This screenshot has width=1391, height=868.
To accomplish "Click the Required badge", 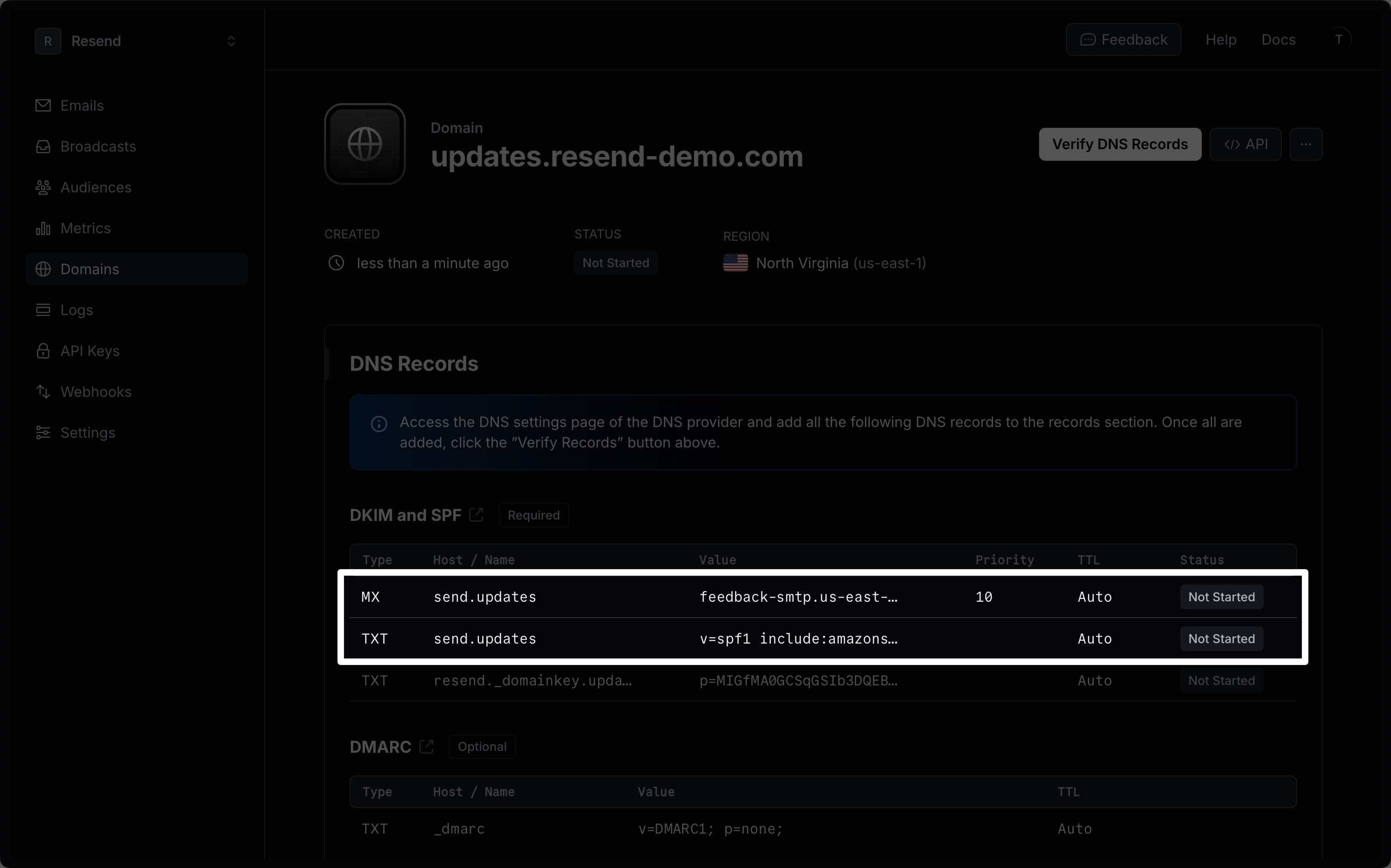I will point(534,515).
